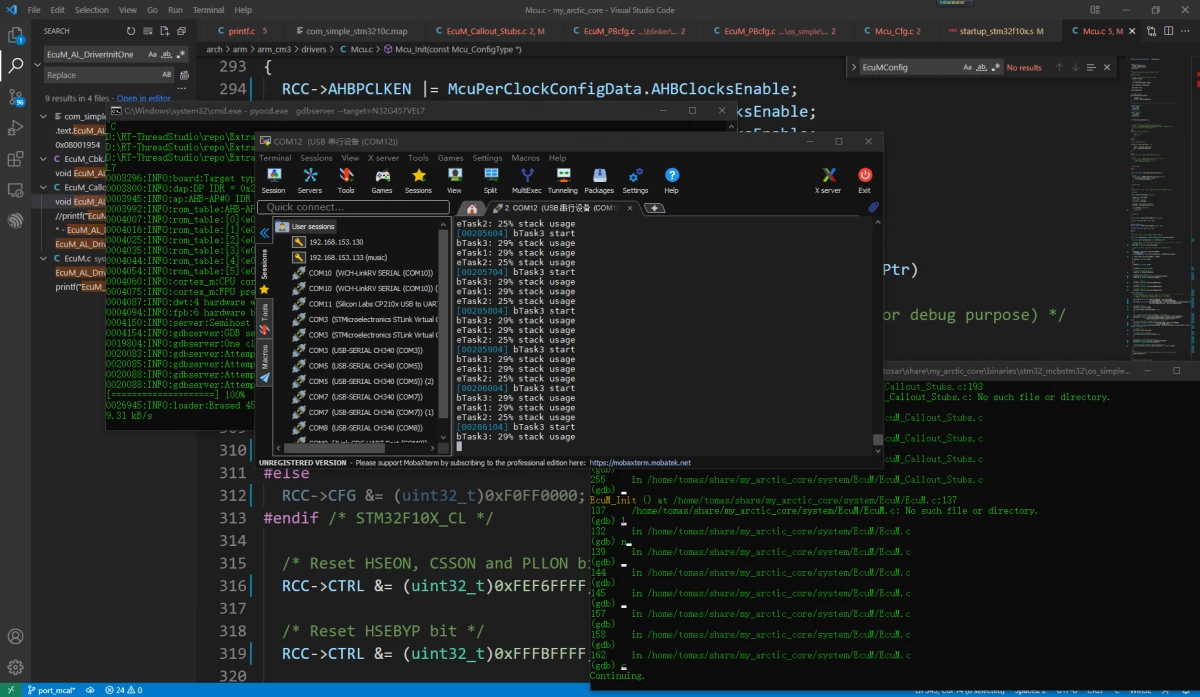
Task: Click the Open in editor link
Action: tap(144, 99)
